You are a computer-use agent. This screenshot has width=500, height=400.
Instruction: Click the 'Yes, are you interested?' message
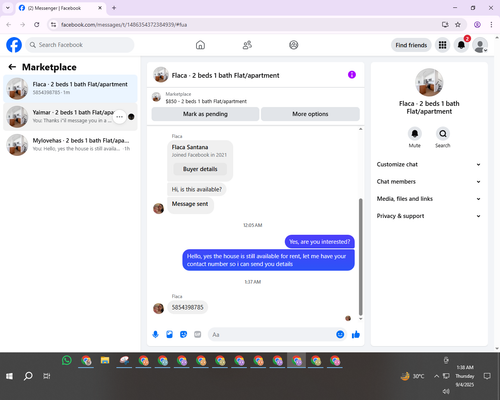320,242
